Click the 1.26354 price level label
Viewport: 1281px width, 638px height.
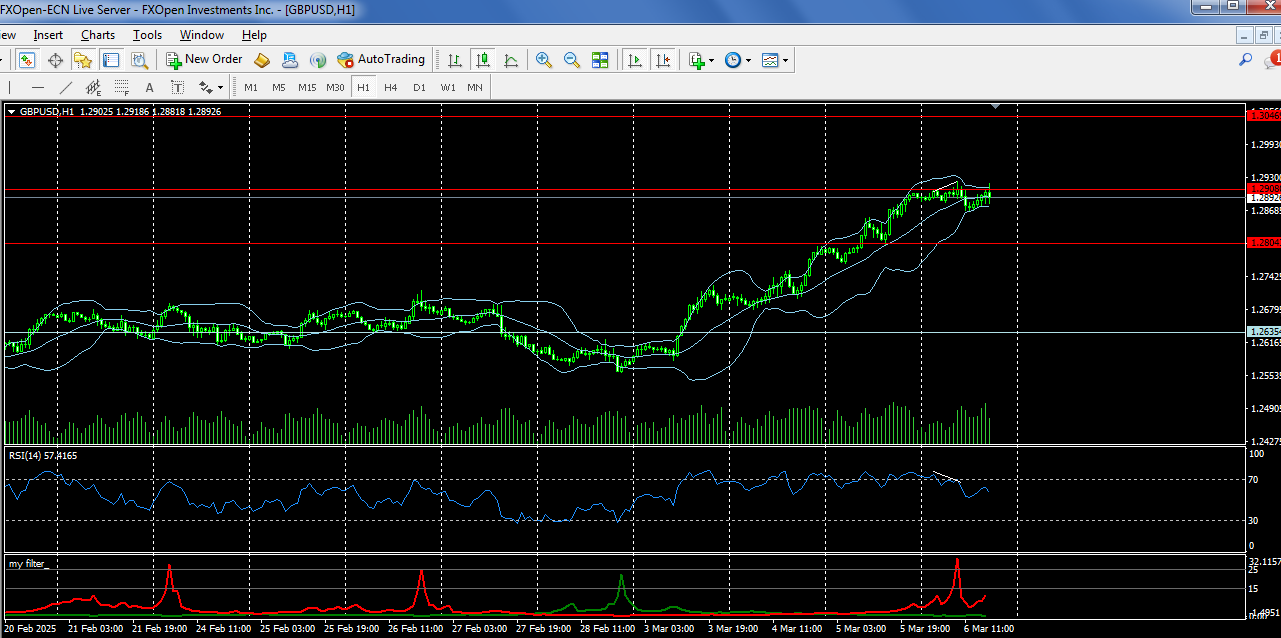1264,331
